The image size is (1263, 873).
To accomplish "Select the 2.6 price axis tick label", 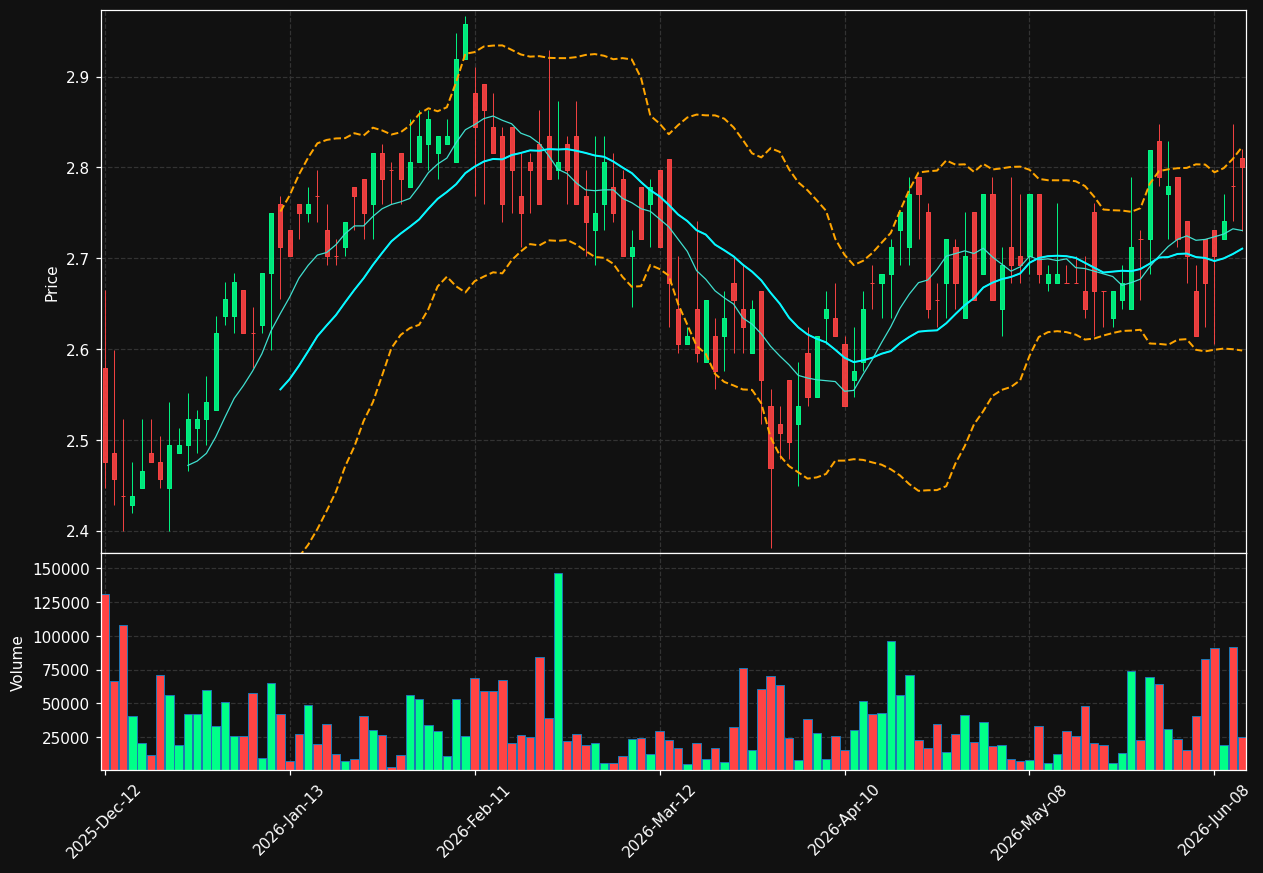I will (x=77, y=350).
